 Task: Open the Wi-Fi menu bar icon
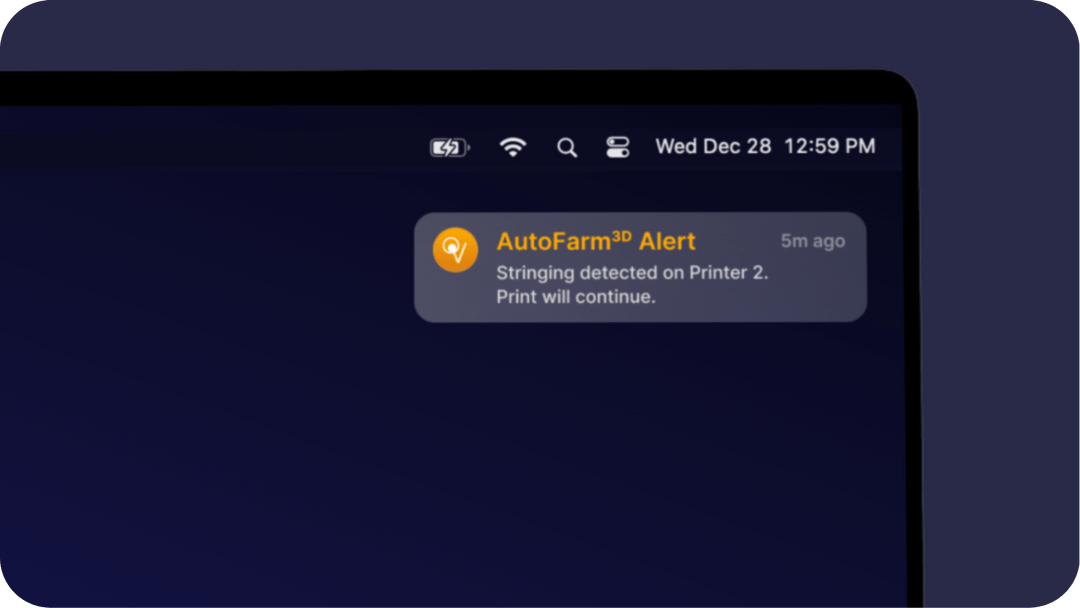click(513, 147)
